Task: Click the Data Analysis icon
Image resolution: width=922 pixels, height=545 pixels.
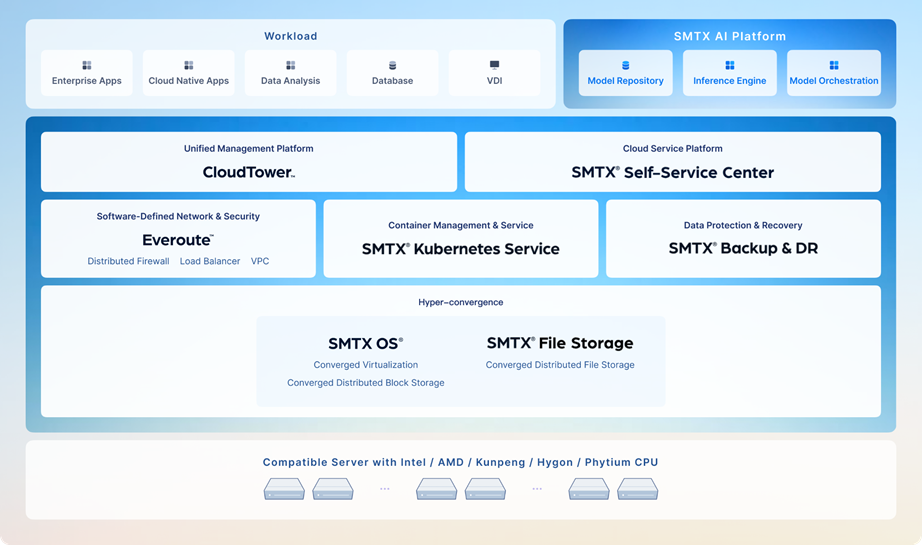Action: (x=291, y=65)
